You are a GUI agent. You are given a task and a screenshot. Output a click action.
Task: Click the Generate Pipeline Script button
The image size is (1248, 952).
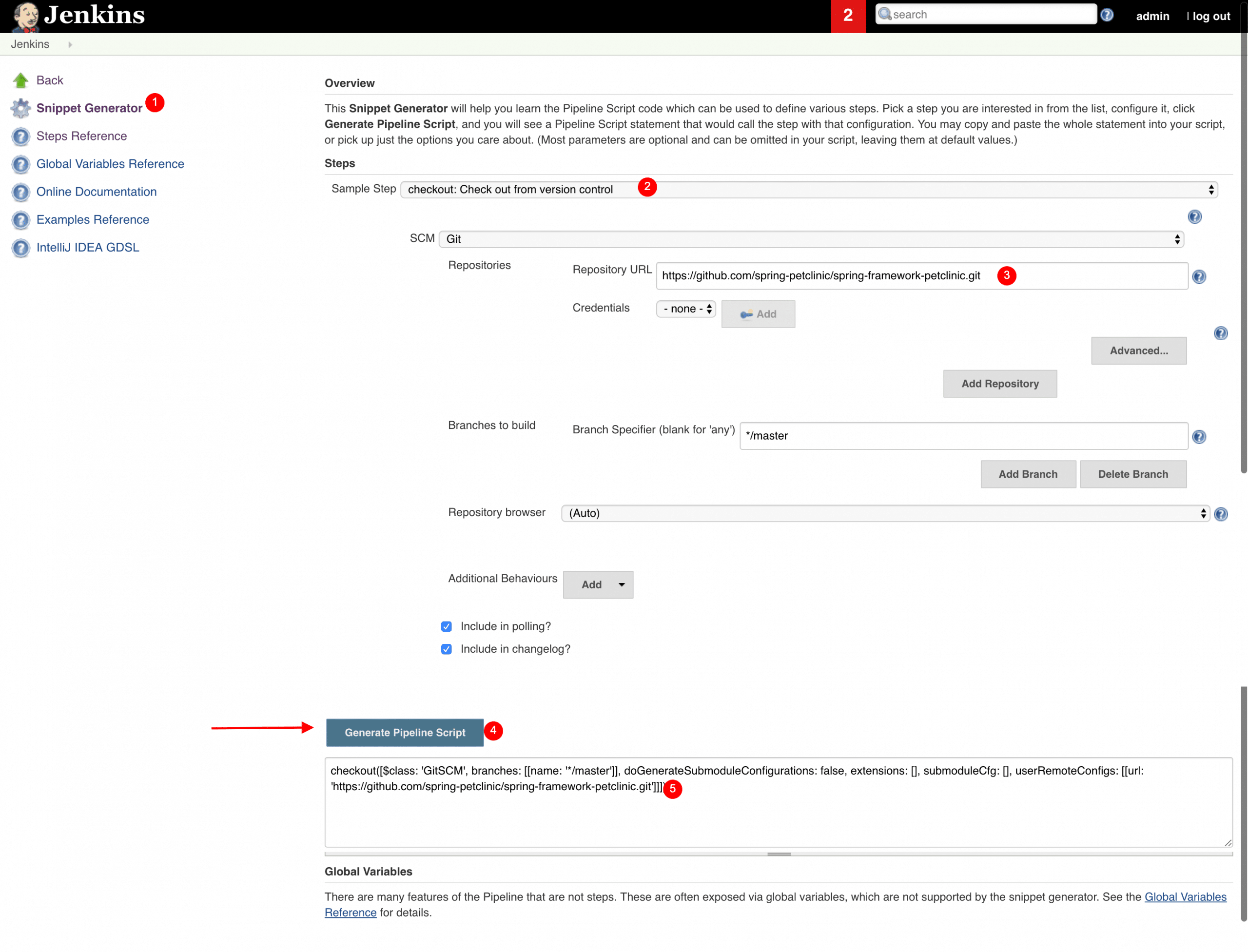point(404,732)
